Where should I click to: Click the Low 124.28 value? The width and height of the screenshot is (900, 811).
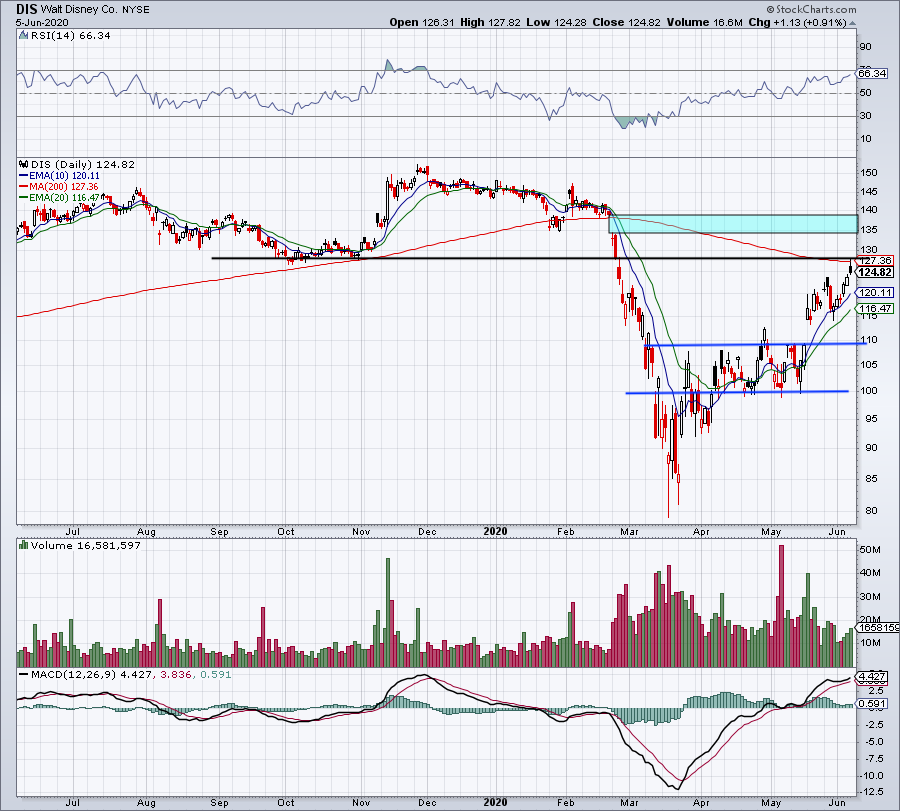(556, 22)
